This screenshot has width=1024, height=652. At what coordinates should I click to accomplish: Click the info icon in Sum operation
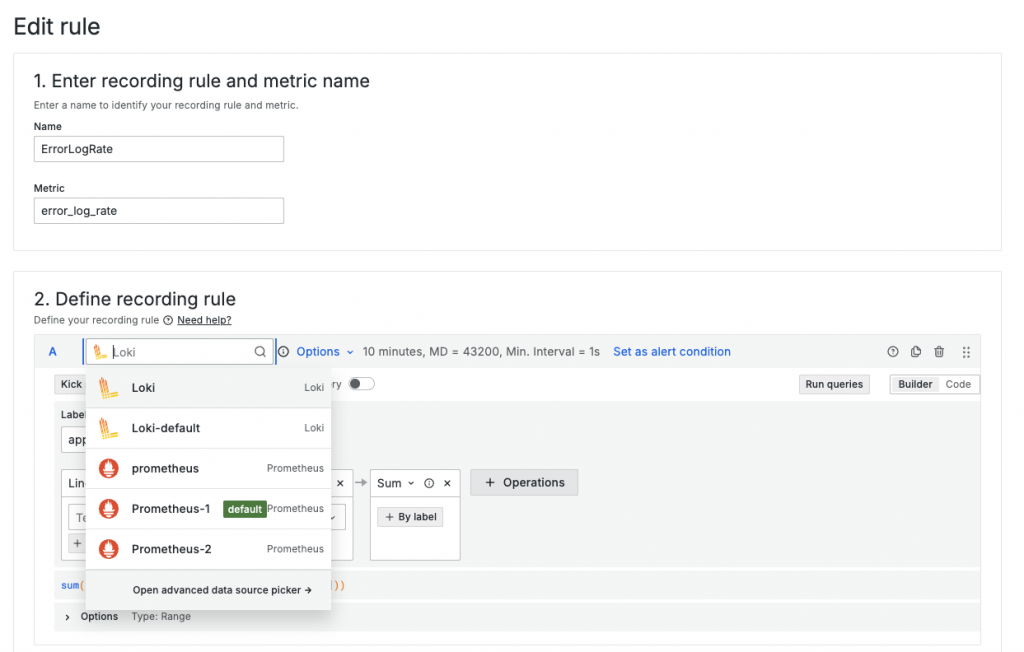[429, 483]
